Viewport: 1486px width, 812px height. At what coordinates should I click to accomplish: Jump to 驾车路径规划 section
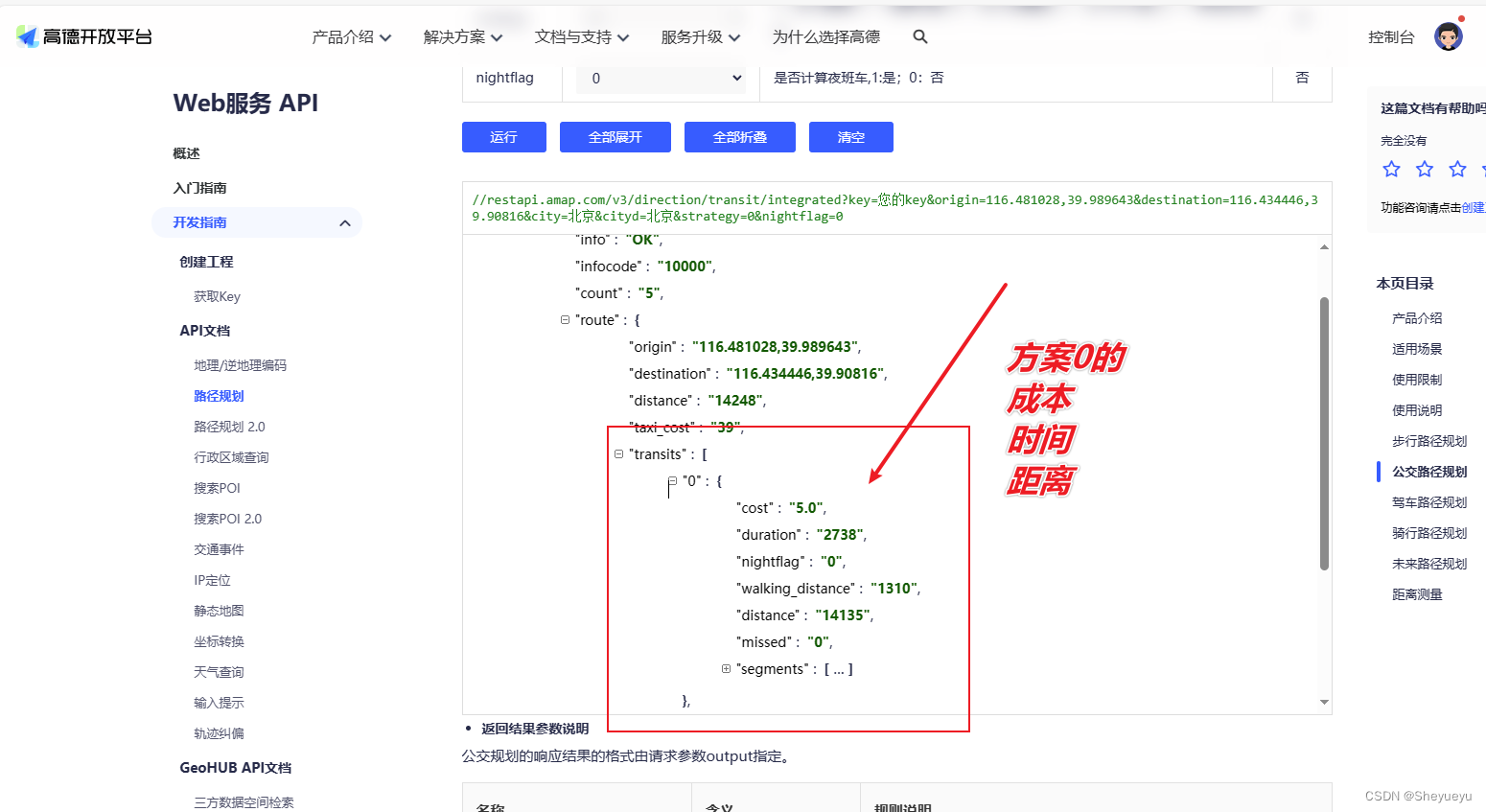pyautogui.click(x=1429, y=502)
